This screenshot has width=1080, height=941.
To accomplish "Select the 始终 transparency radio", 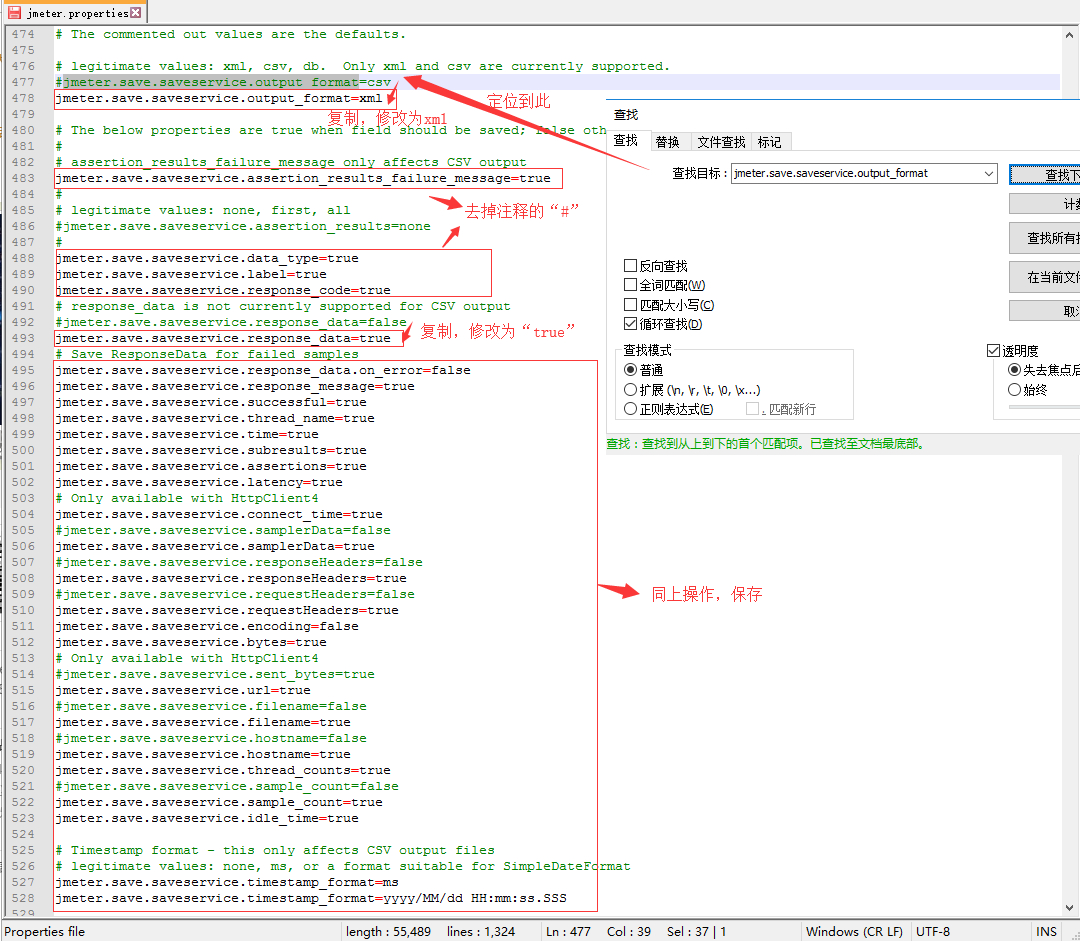I will pos(1015,390).
